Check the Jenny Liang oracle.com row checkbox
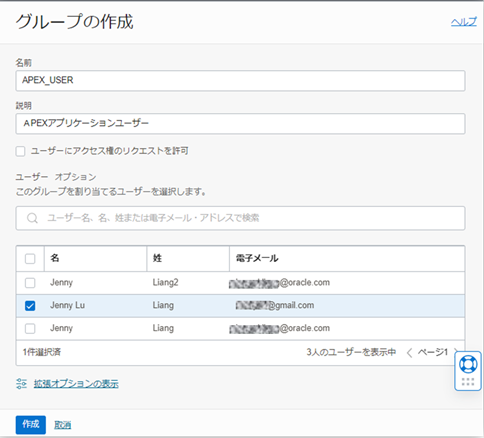Screen dimensions: 484x438 point(30,328)
